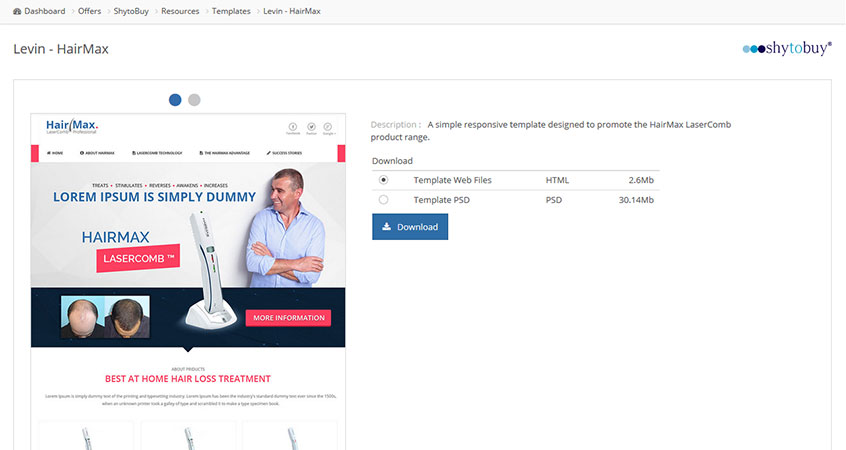Image resolution: width=846 pixels, height=450 pixels.
Task: Select Template Web Files radio button
Action: [x=384, y=180]
